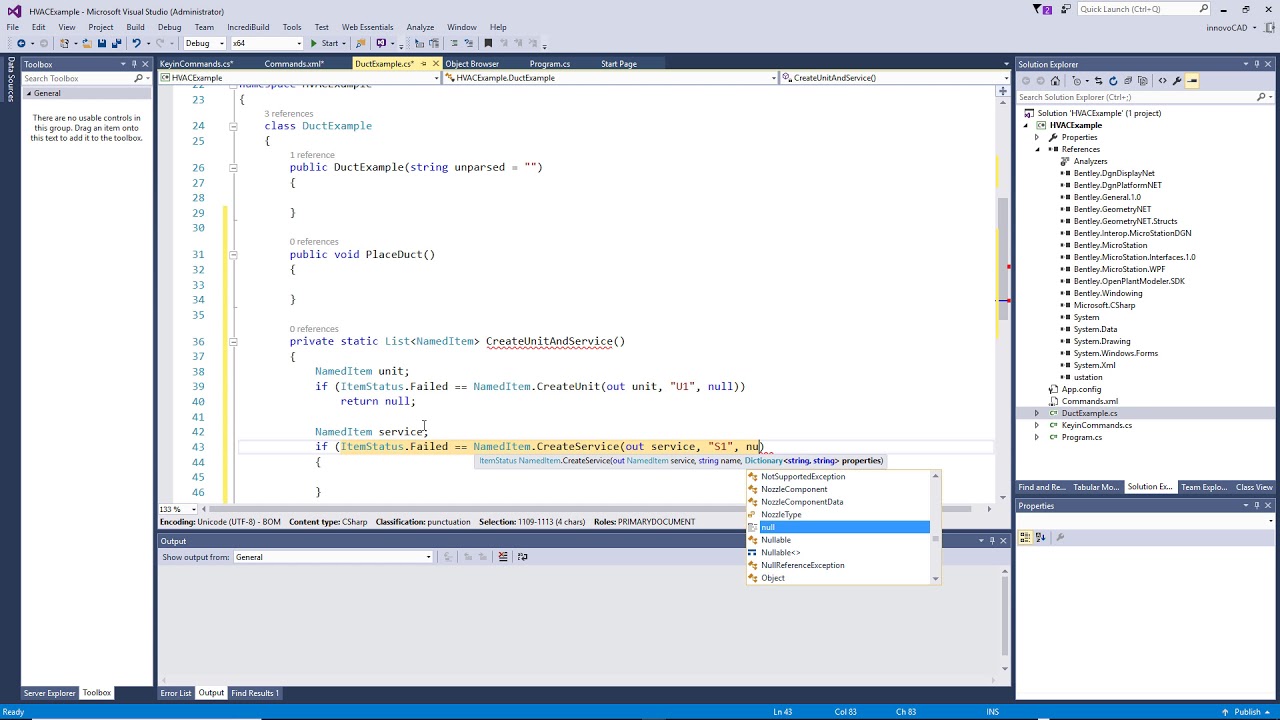This screenshot has height=720, width=1280.
Task: Click the highlighted Preview Selected Items icon
Action: 1192,81
